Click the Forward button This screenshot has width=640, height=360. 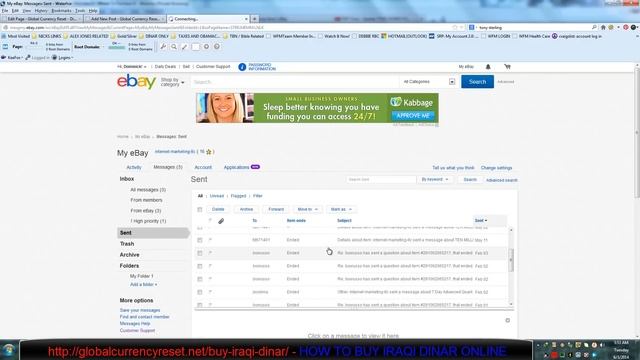pyautogui.click(x=276, y=209)
